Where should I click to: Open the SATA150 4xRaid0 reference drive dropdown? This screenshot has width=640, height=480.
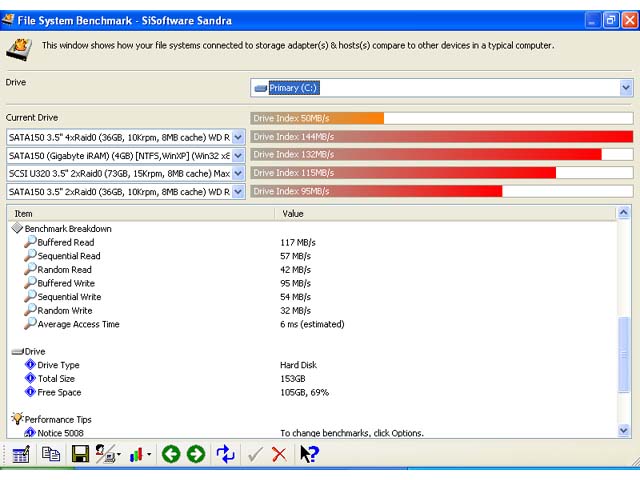(238, 137)
